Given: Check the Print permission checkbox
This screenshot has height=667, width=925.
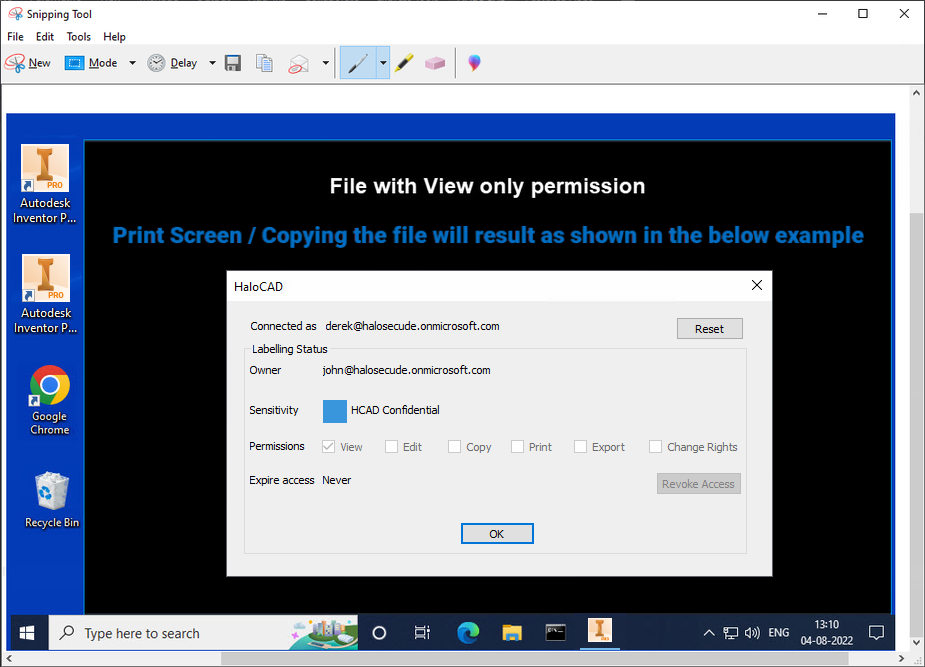Looking at the screenshot, I should coord(518,447).
